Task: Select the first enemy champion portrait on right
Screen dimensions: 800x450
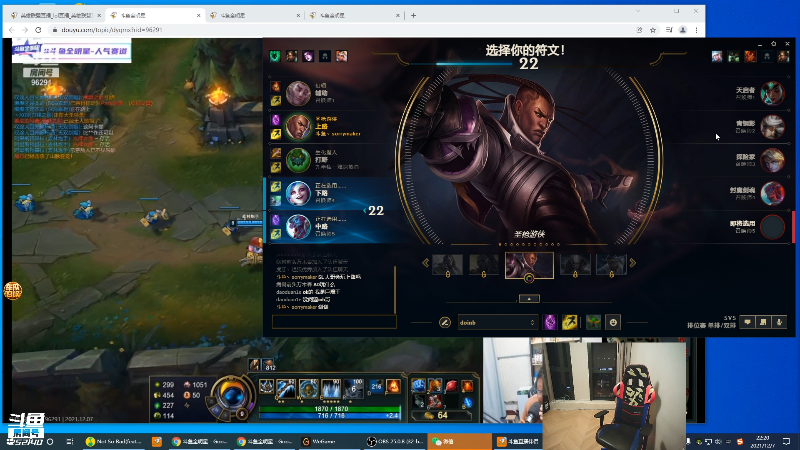Action: pyautogui.click(x=772, y=93)
